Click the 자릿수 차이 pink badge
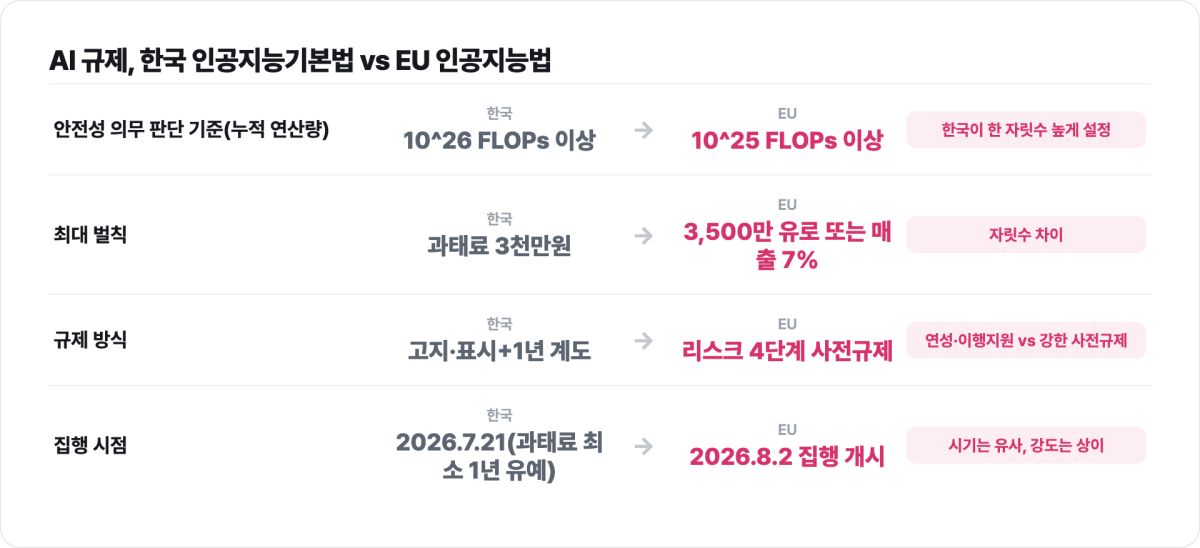Image resolution: width=1200 pixels, height=548 pixels. [1026, 235]
